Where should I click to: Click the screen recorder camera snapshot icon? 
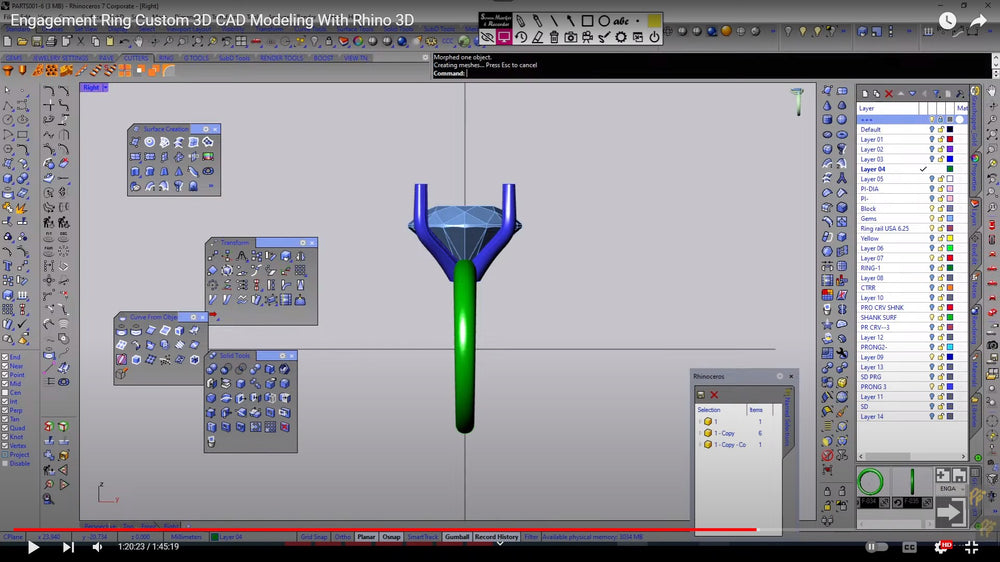pos(570,38)
